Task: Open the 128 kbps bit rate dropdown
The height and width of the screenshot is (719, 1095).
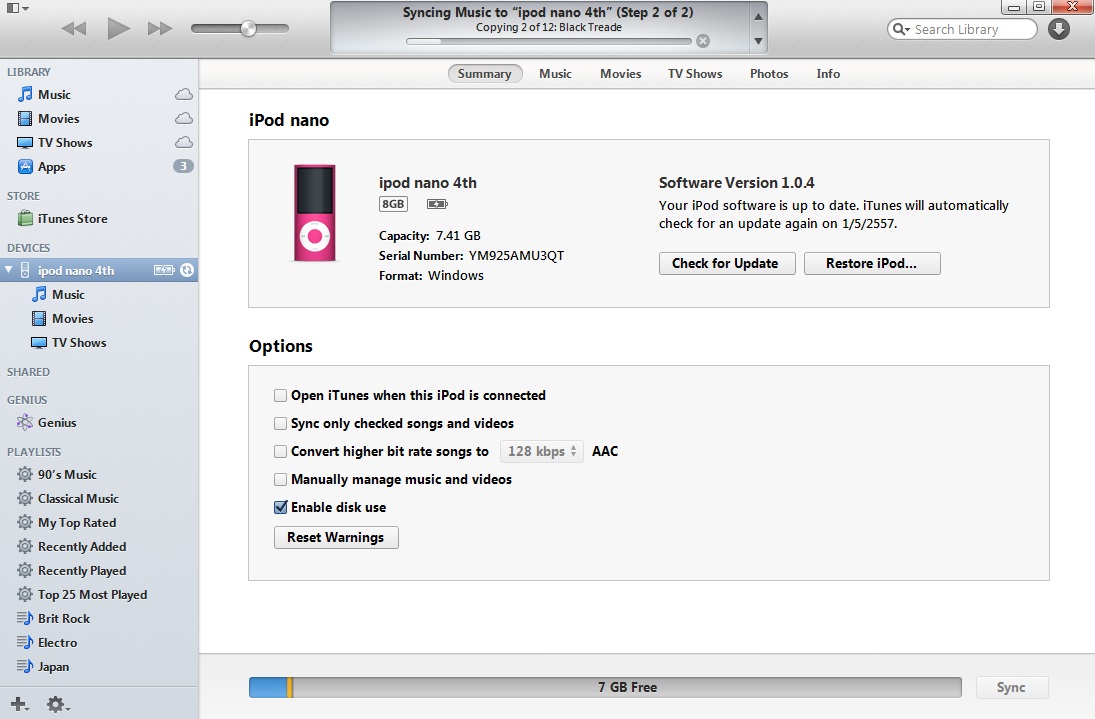Action: (542, 452)
